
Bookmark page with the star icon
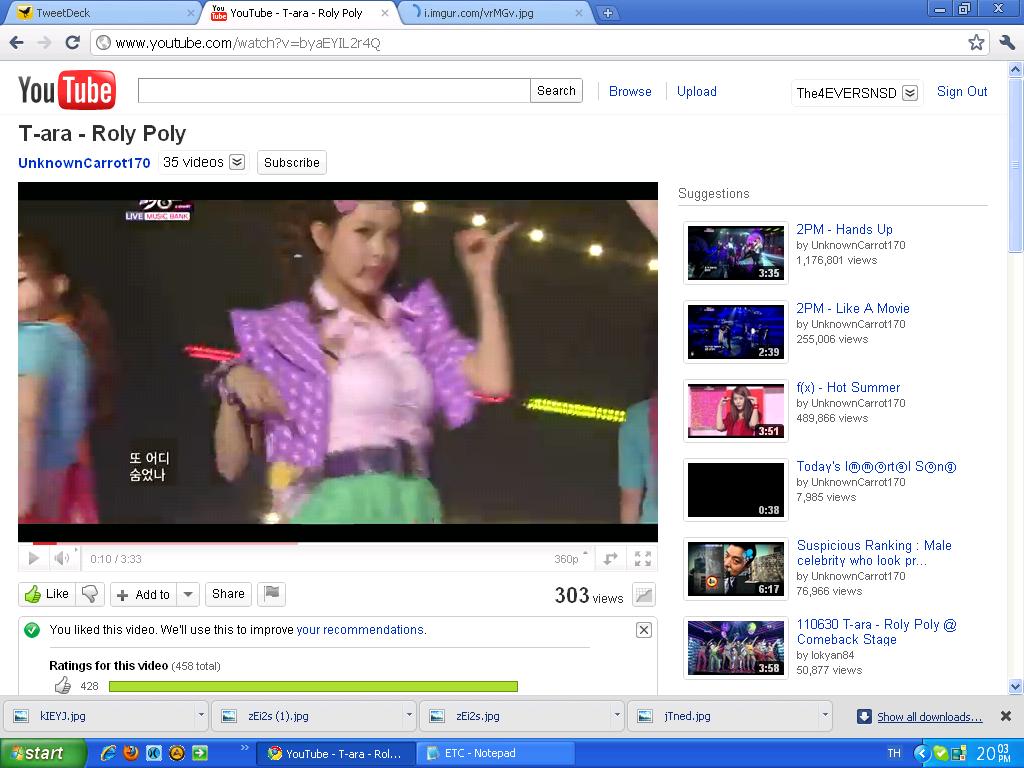tap(976, 43)
